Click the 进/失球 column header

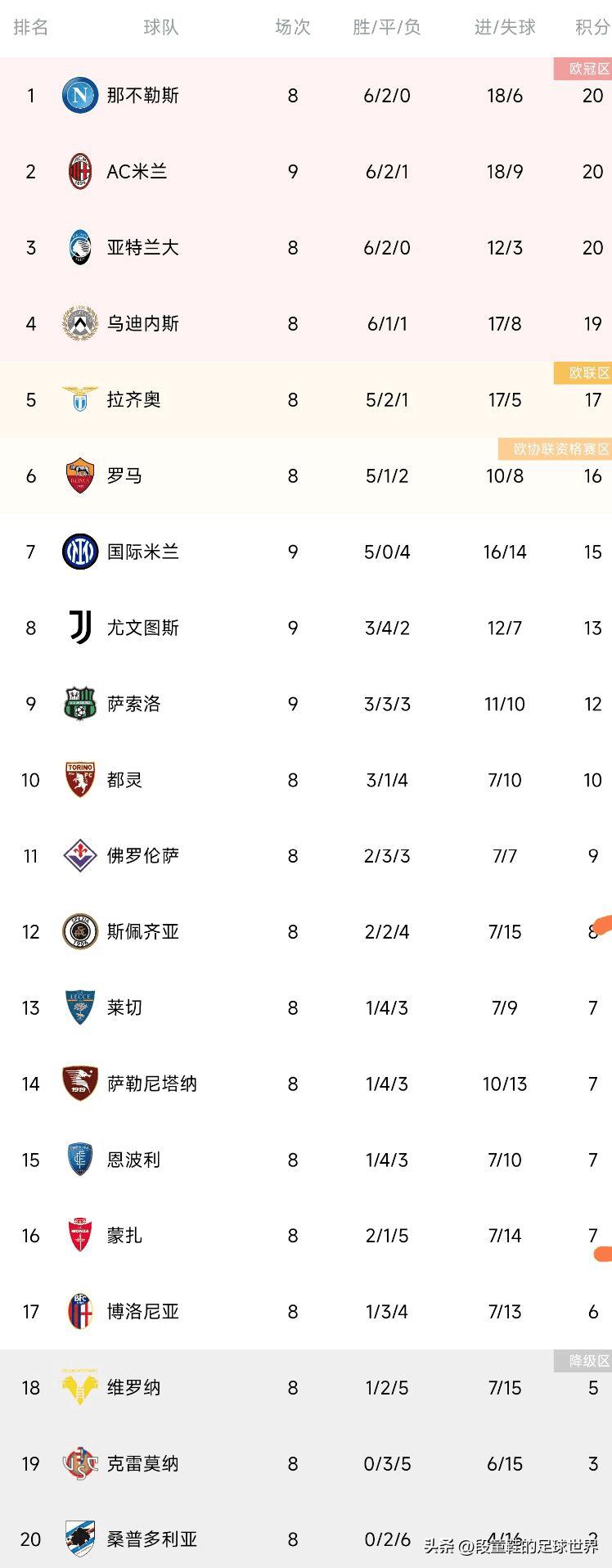501,27
